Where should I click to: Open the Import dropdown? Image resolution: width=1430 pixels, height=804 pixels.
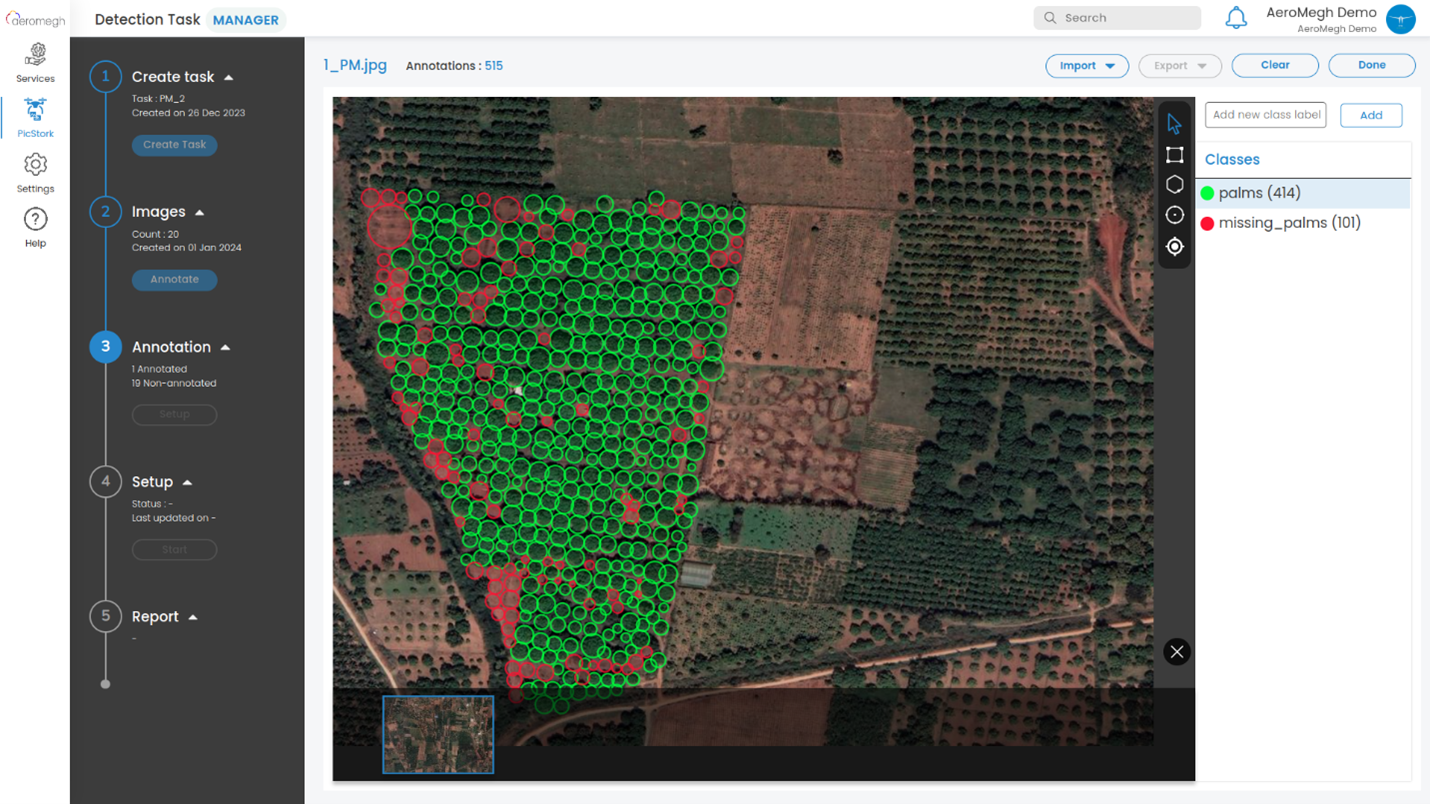pyautogui.click(x=1086, y=66)
